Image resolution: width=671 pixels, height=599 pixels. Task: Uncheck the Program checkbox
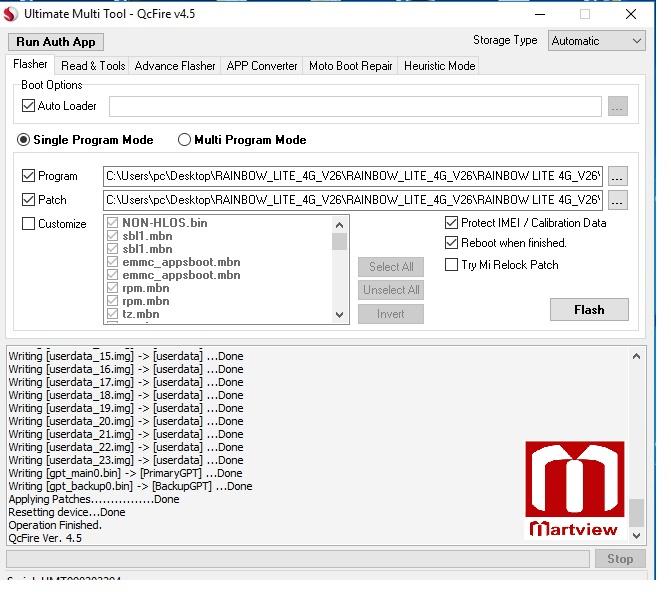28,176
